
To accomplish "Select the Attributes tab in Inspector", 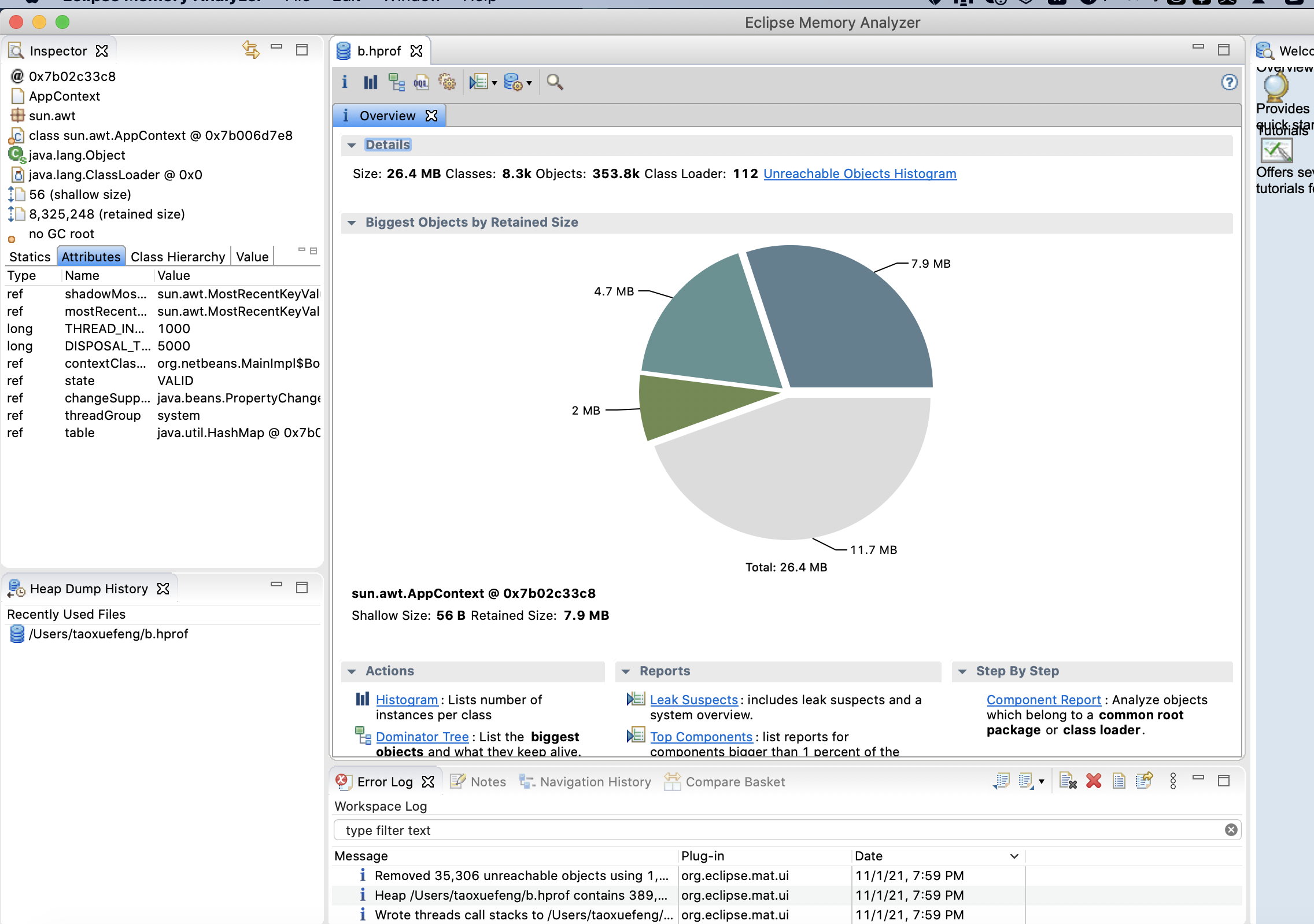I will tap(91, 257).
